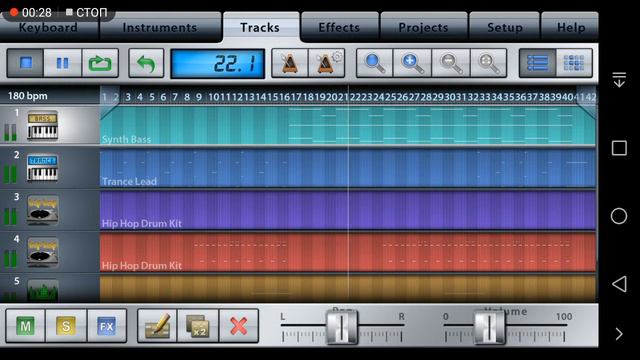Select track 4 Hip Hop drum icon

pos(42,253)
